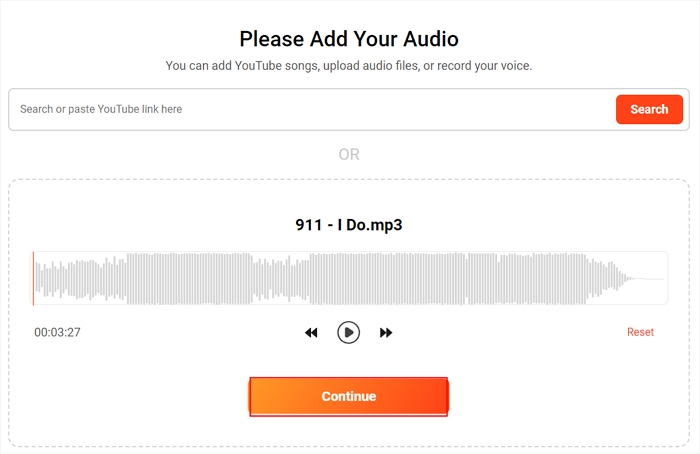
Task: Rewind the audio playback
Action: pyautogui.click(x=311, y=332)
